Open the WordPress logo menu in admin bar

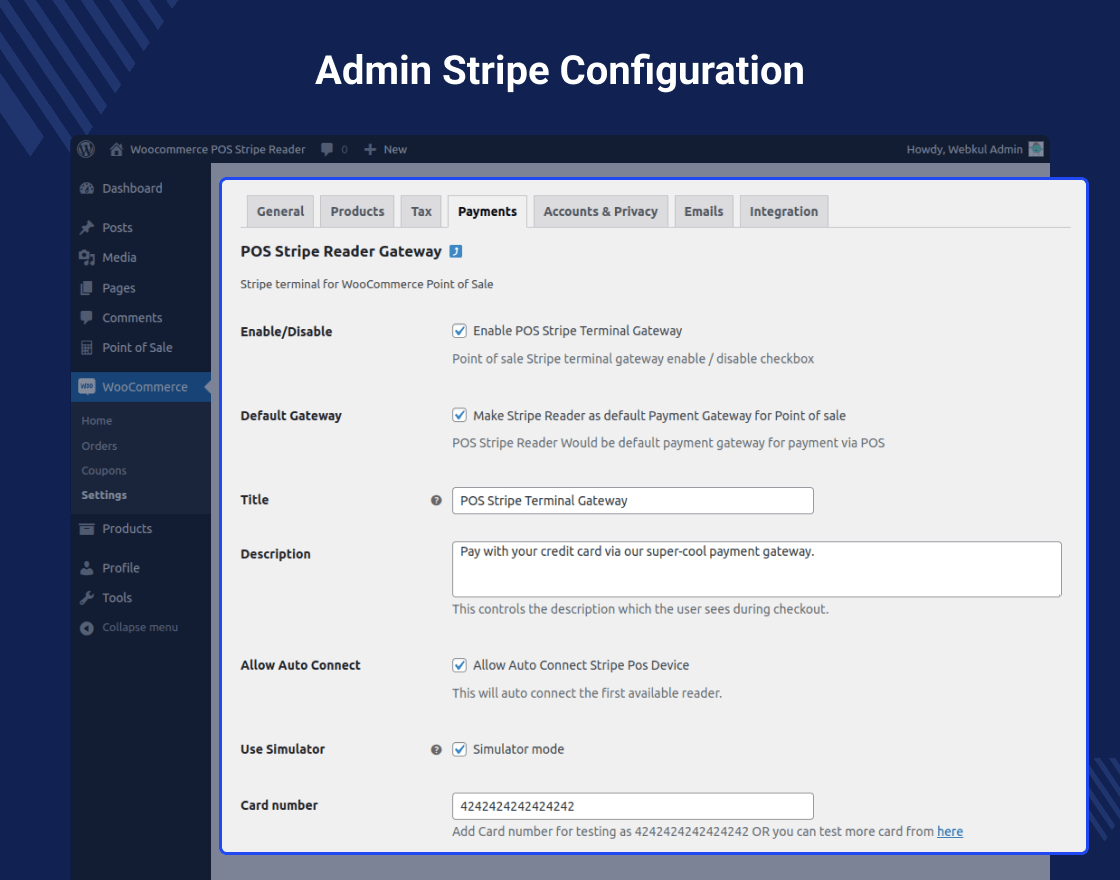pyautogui.click(x=86, y=149)
